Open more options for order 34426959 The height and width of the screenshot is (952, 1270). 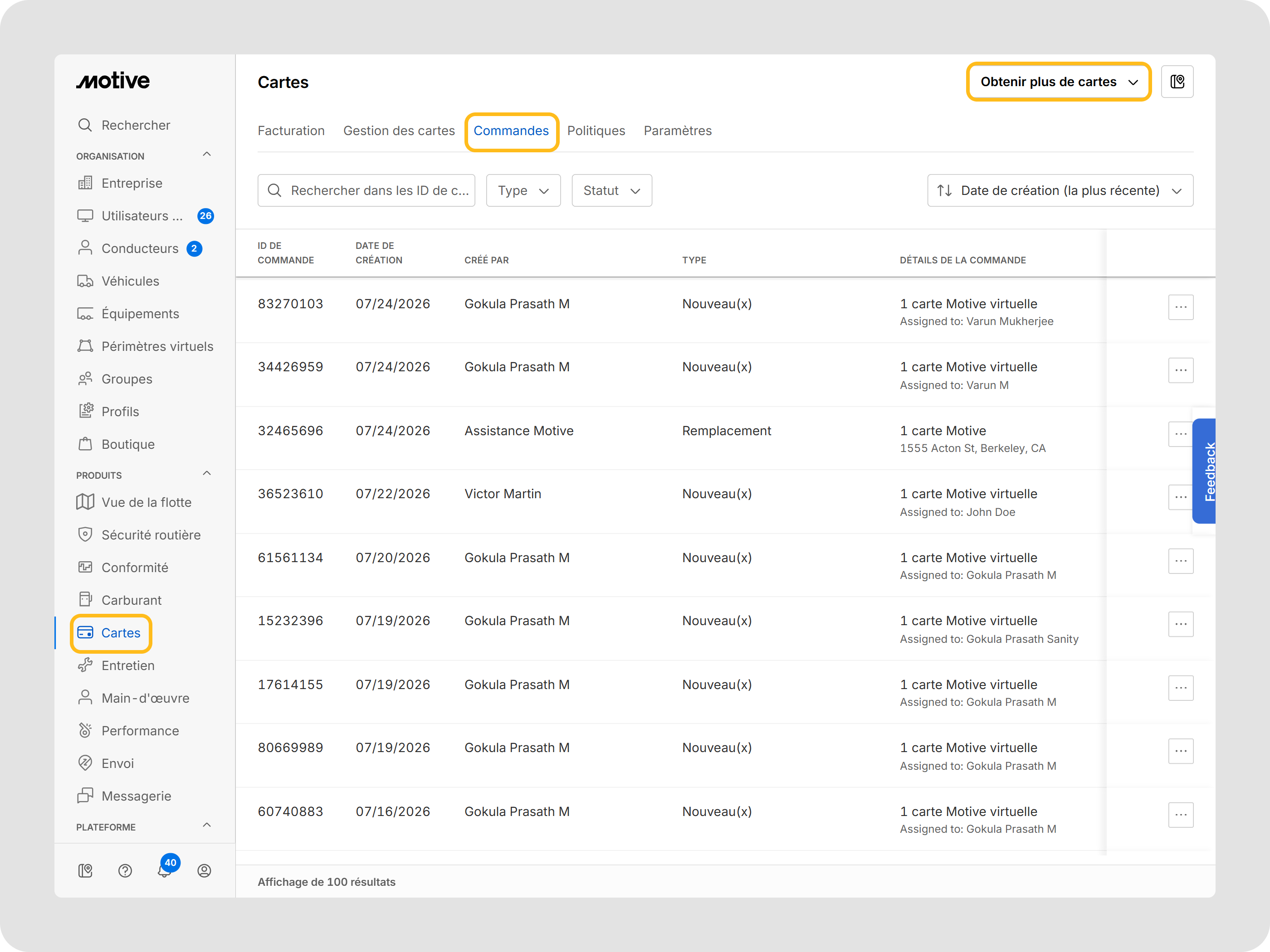(x=1181, y=371)
